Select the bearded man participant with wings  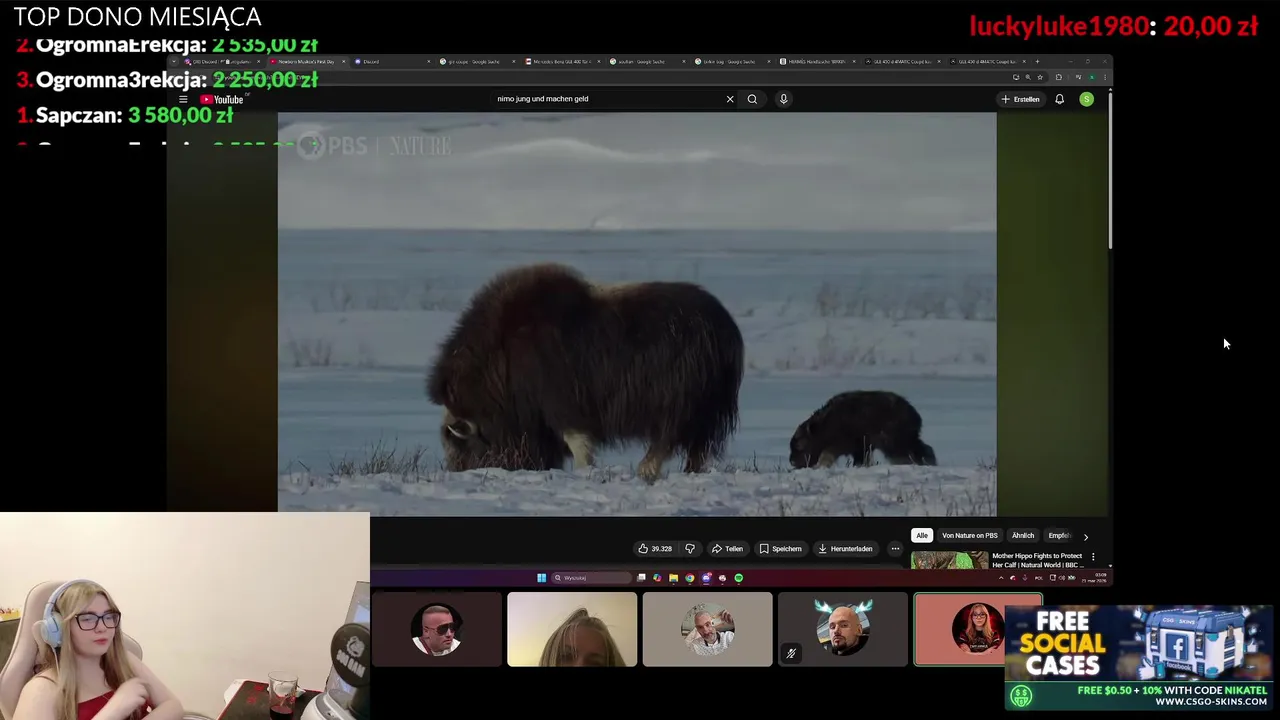click(843, 629)
